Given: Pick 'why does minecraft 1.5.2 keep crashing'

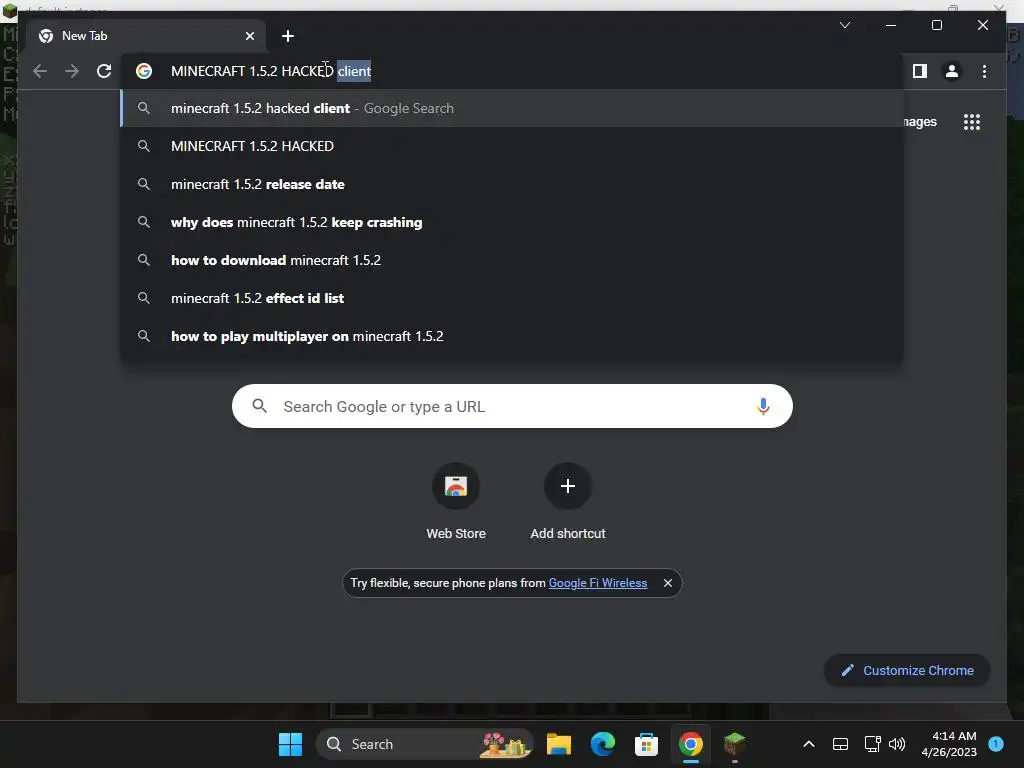Looking at the screenshot, I should pos(512,222).
